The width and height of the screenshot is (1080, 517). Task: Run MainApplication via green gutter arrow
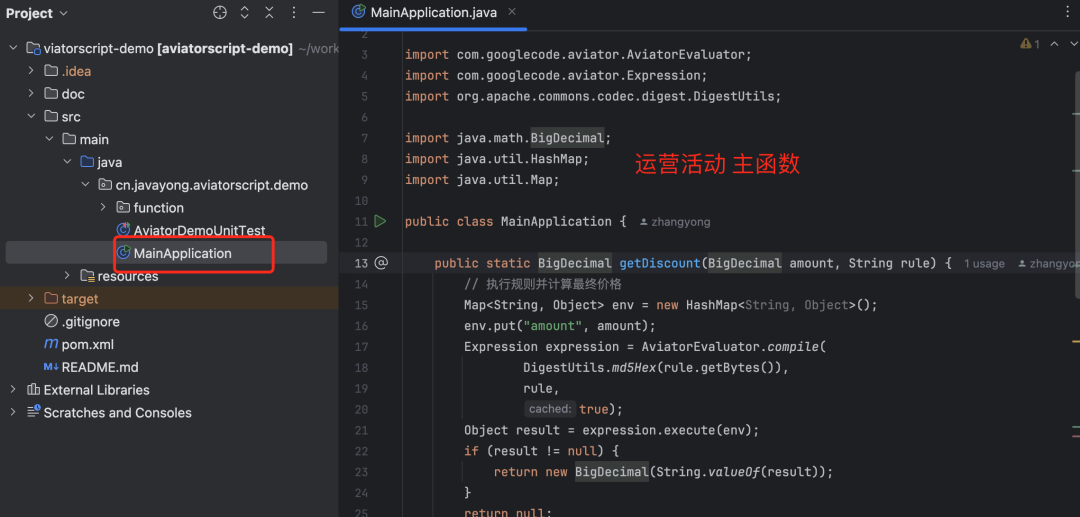click(380, 221)
